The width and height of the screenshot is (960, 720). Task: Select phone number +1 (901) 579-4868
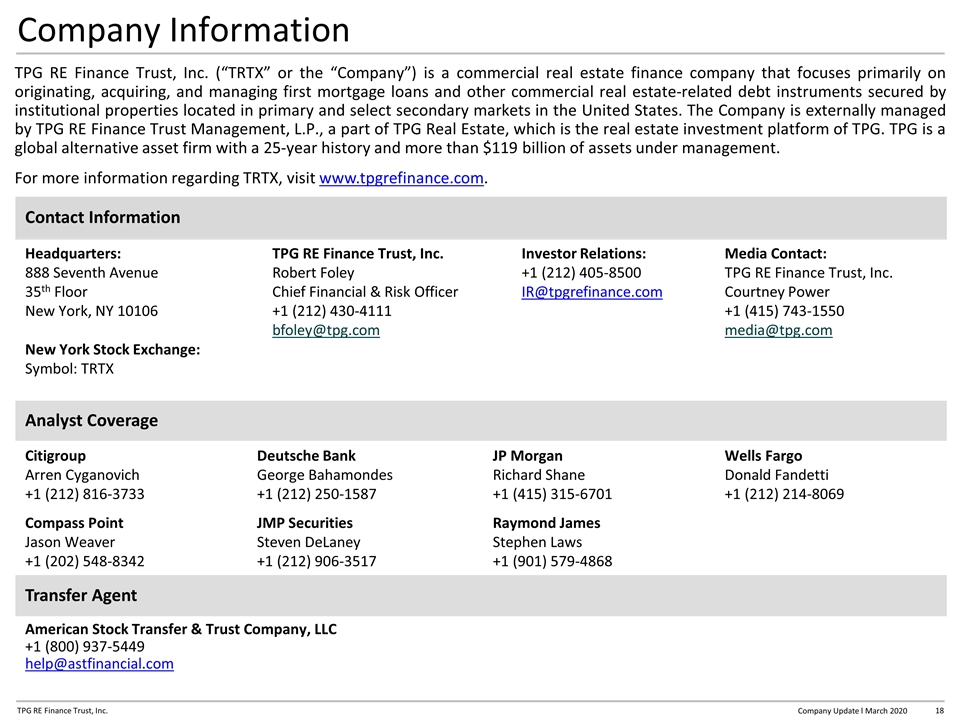[x=552, y=561]
